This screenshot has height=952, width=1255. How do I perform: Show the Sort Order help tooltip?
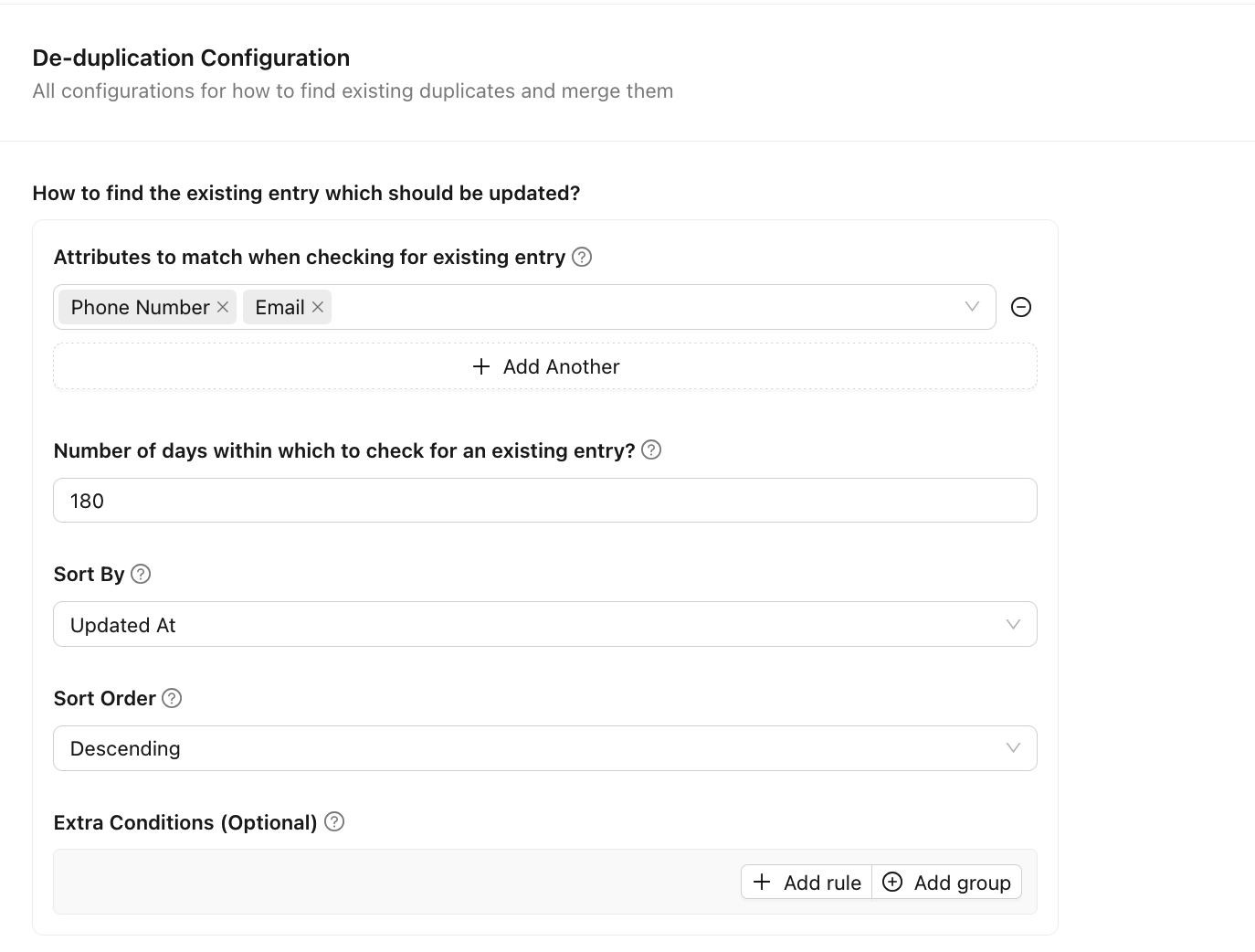click(x=172, y=698)
